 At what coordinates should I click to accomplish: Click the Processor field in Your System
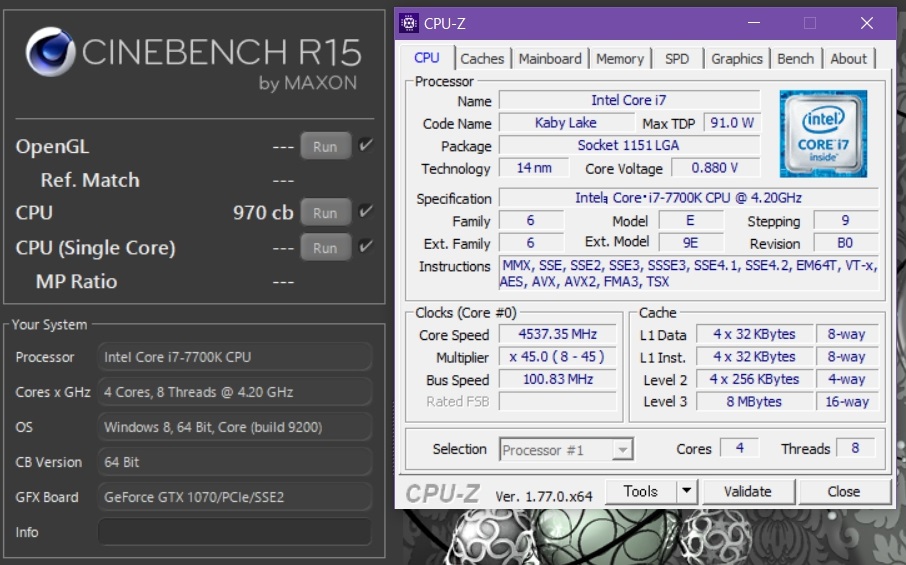235,357
